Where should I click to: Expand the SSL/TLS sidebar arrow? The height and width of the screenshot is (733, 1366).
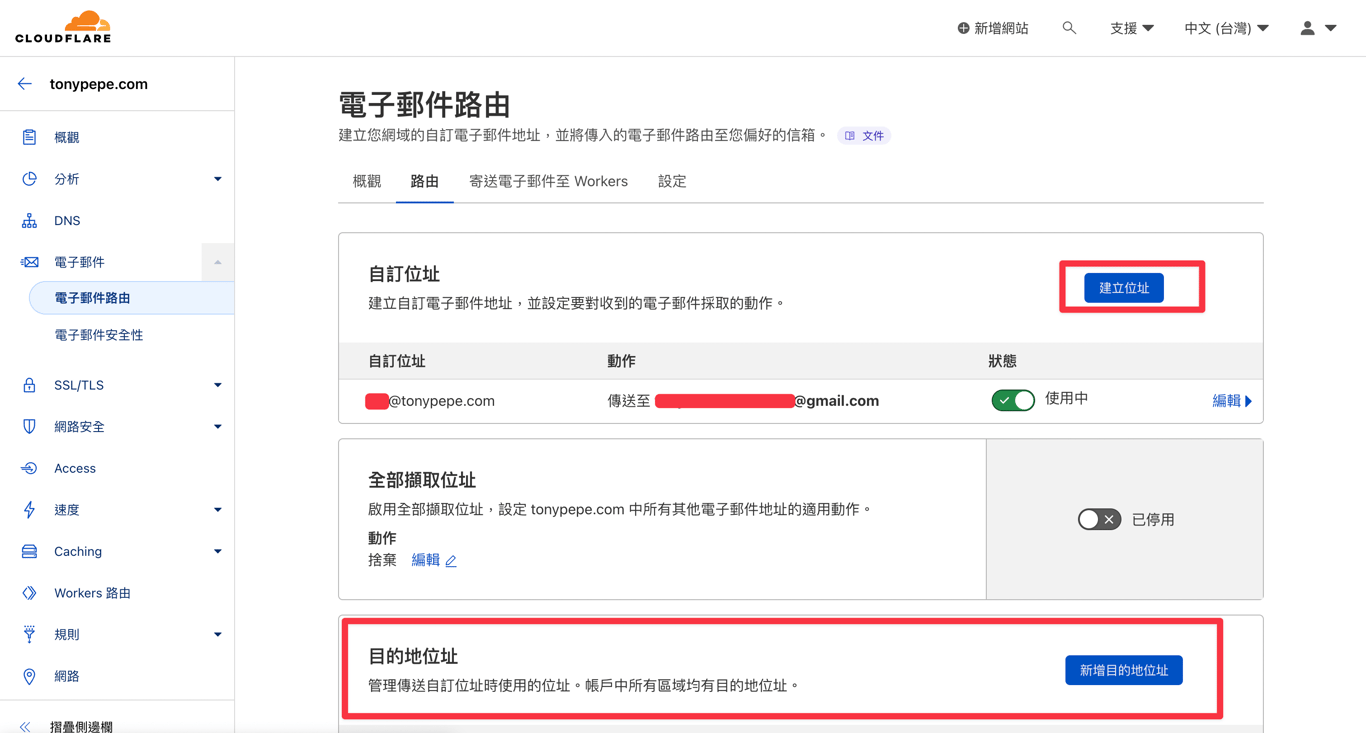(217, 385)
